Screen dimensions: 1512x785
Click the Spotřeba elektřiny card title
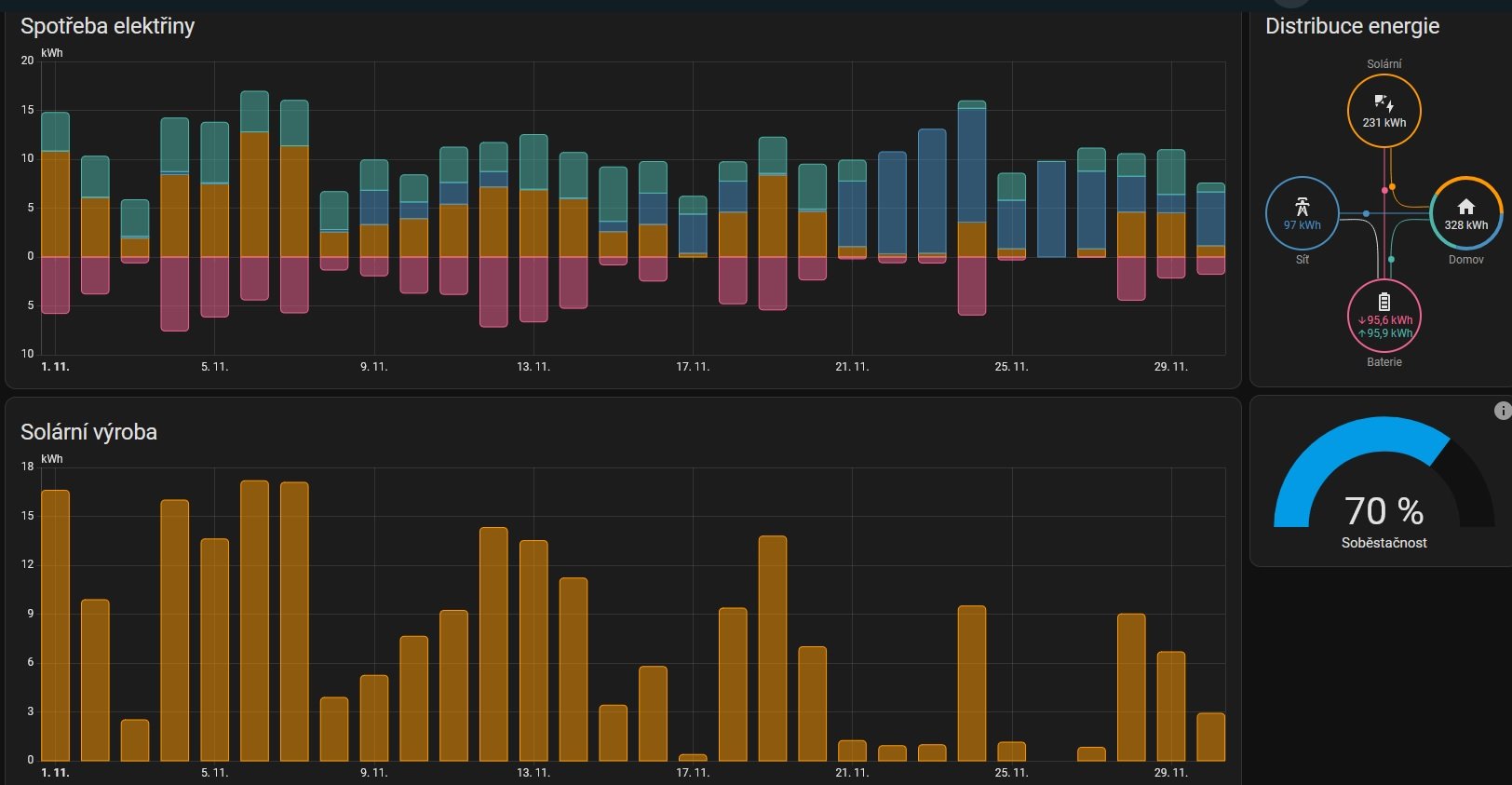coord(107,26)
